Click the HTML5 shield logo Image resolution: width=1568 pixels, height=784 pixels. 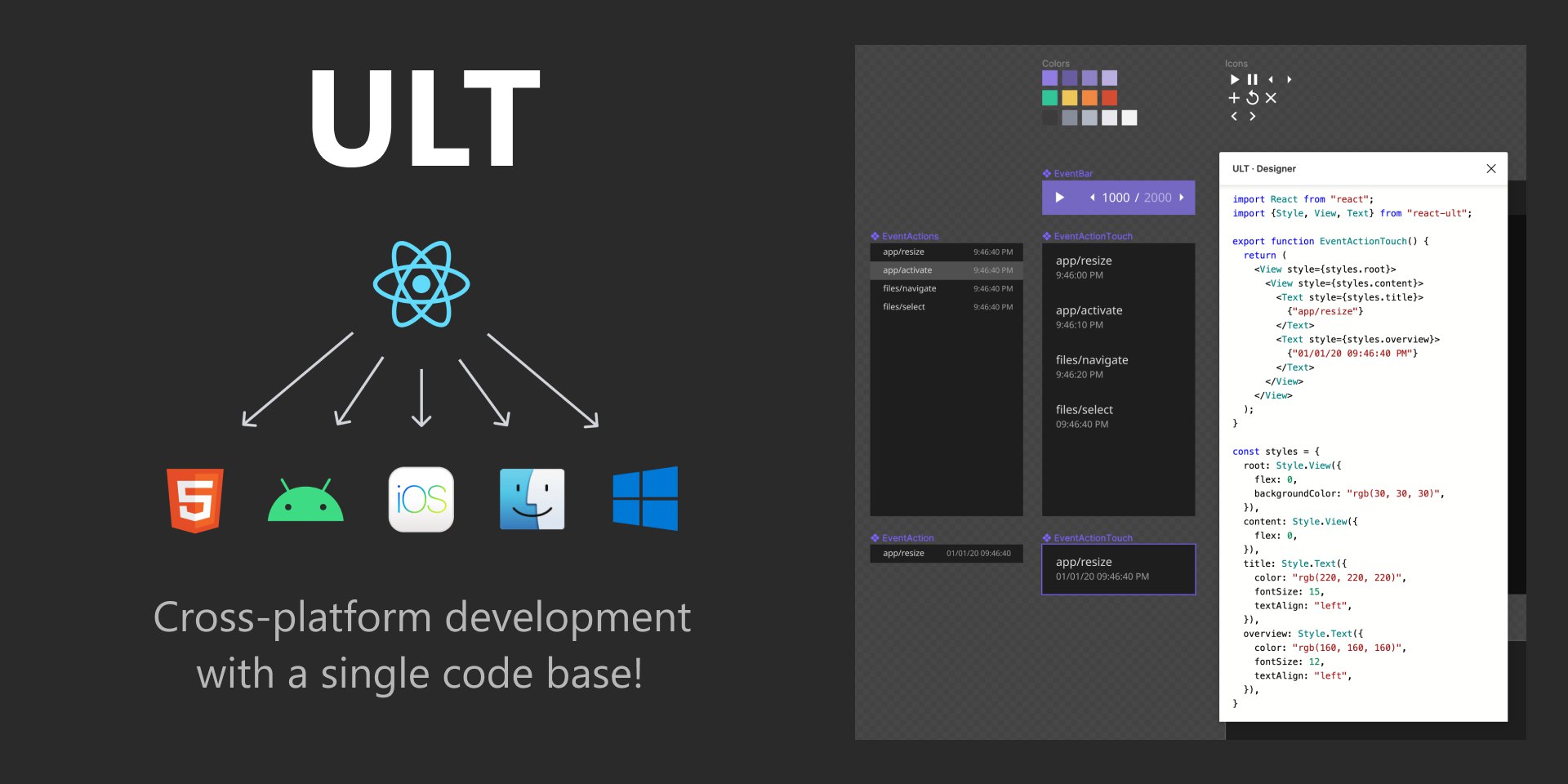[x=195, y=501]
